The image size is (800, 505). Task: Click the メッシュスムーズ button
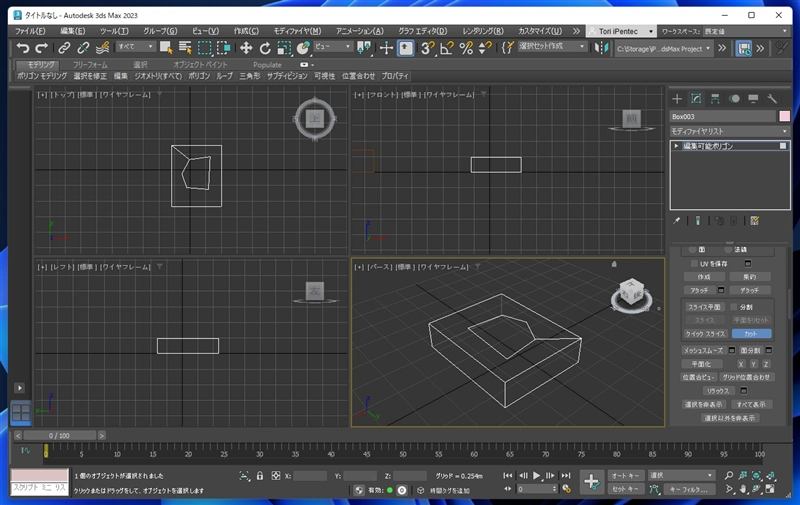pyautogui.click(x=704, y=350)
